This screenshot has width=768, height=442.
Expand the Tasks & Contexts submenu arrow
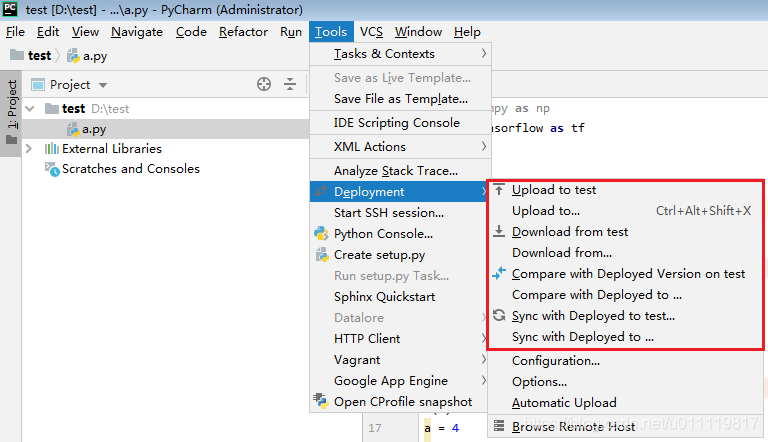483,53
